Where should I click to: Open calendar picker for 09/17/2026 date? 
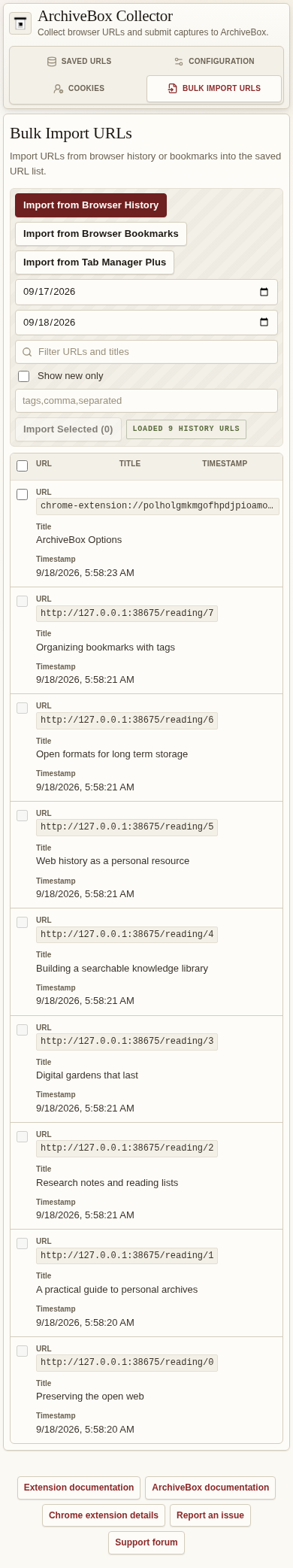click(x=264, y=292)
